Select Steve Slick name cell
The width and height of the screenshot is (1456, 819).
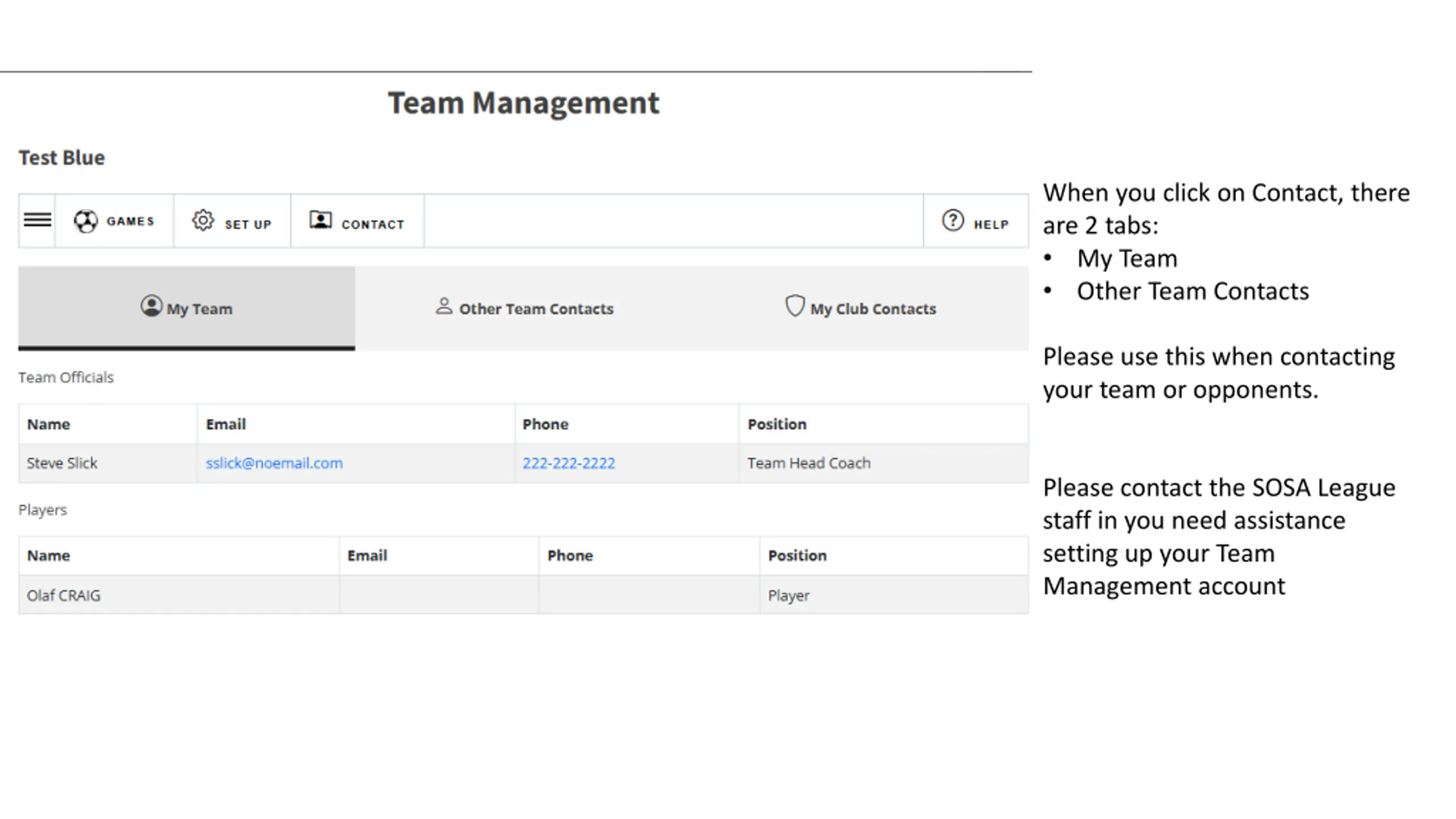108,463
